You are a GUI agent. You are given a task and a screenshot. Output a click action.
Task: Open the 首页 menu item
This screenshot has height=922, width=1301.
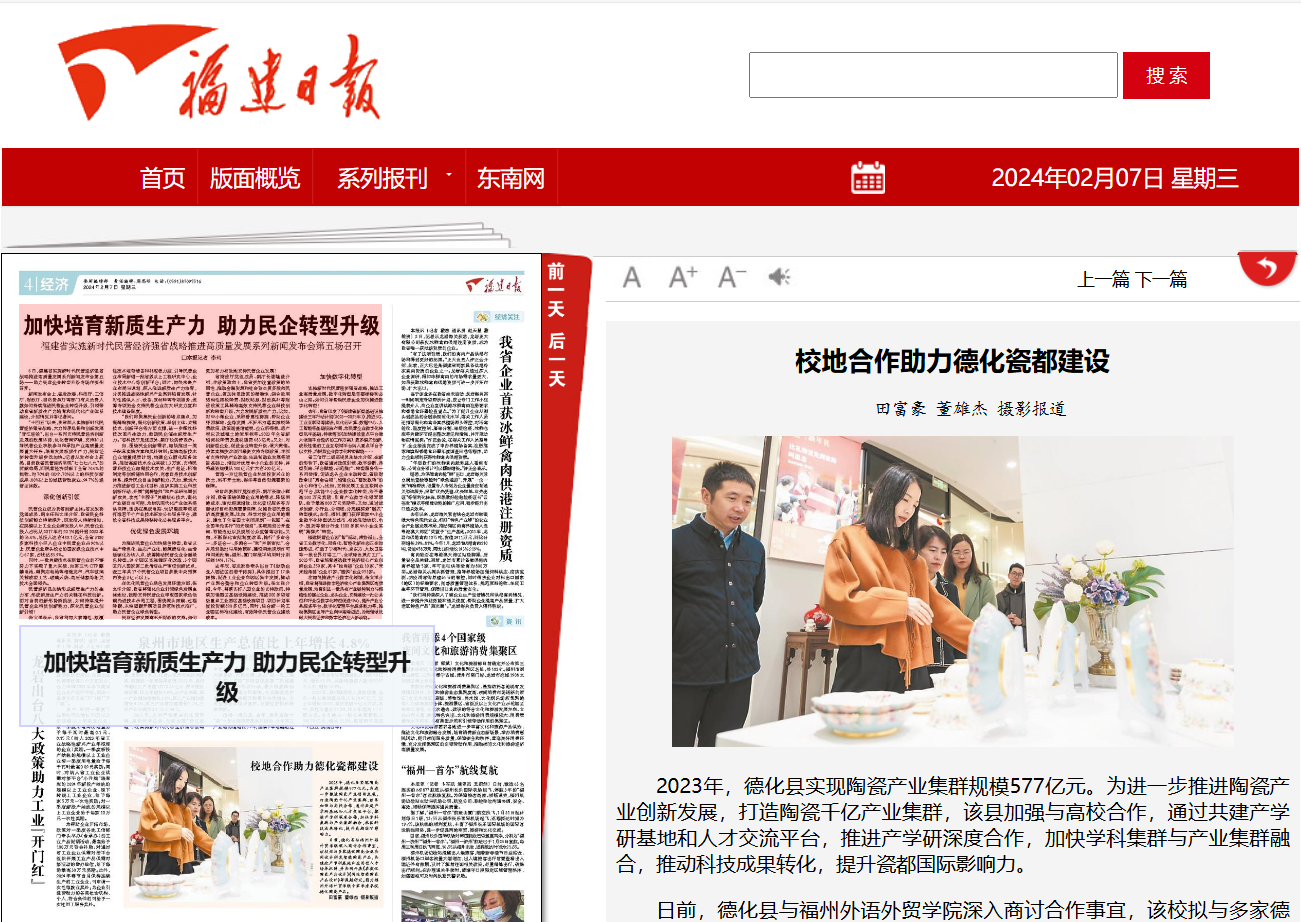tap(163, 179)
